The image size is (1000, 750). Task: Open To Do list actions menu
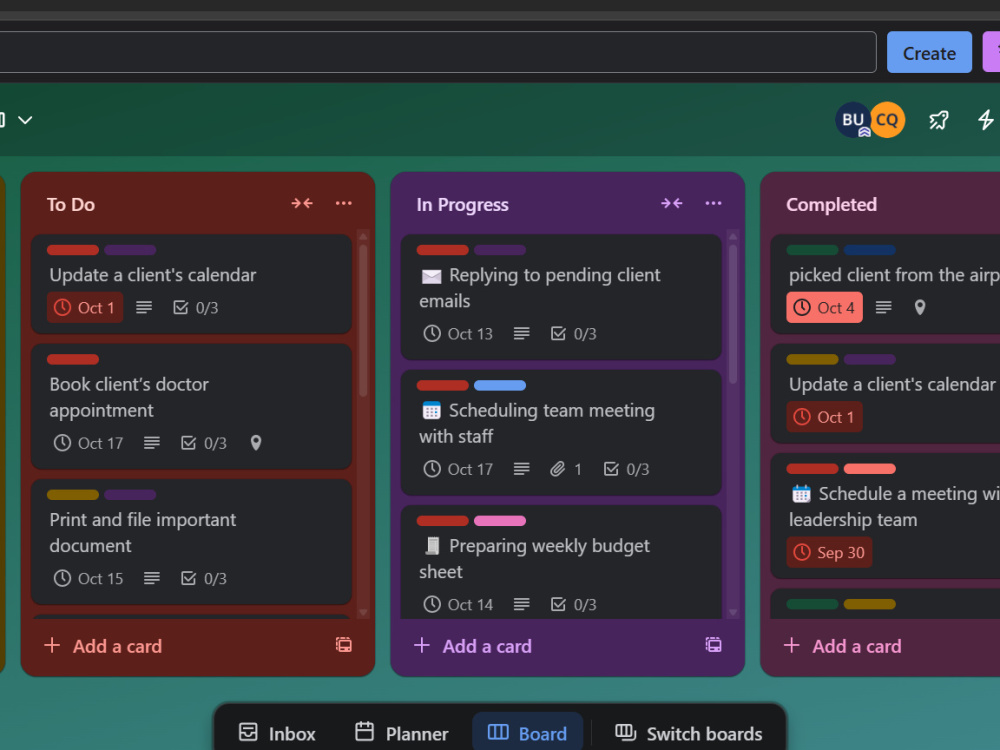tap(344, 203)
